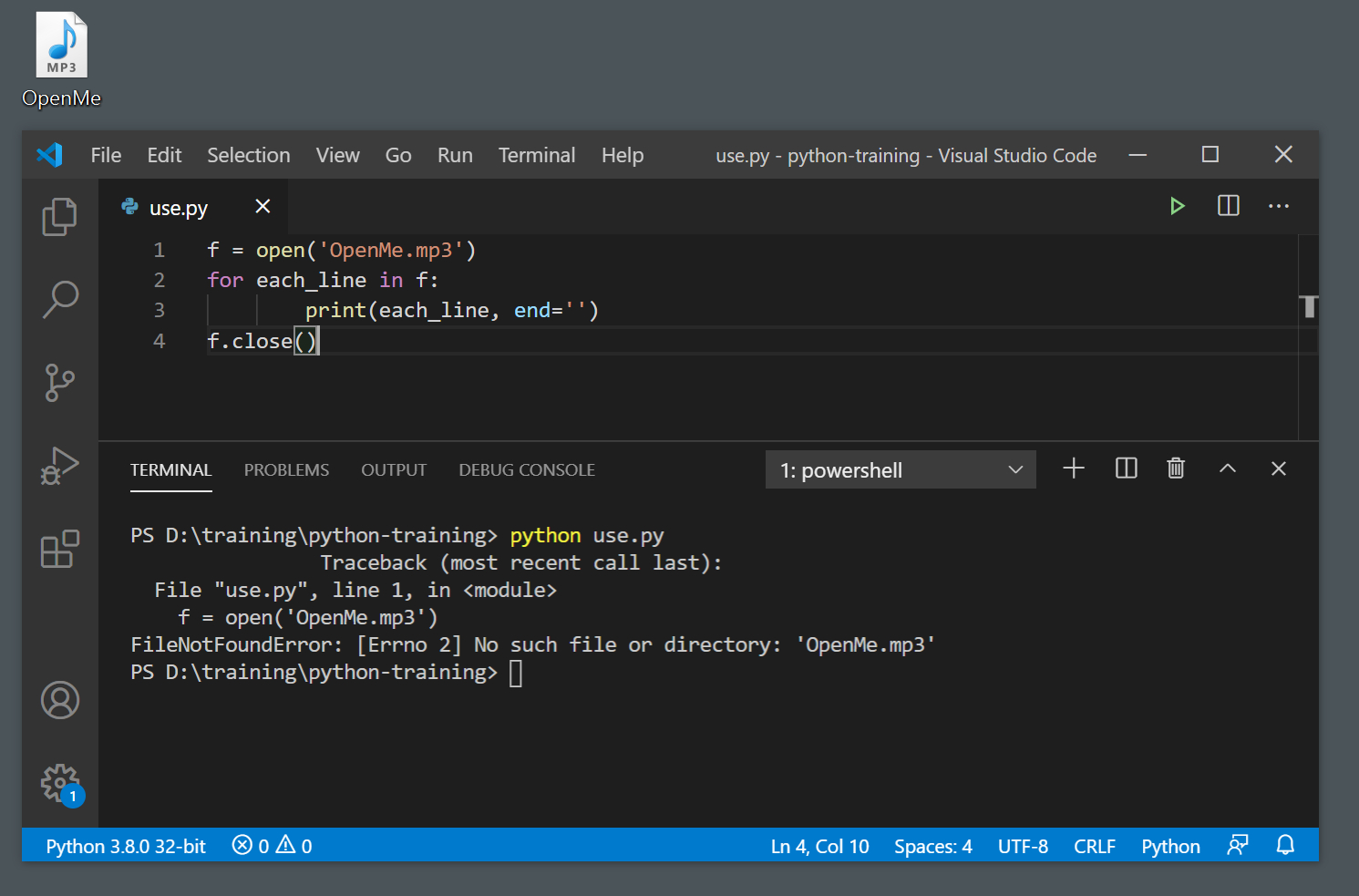This screenshot has height=896, width=1359.
Task: Switch to the OUTPUT panel tab
Action: pos(394,470)
